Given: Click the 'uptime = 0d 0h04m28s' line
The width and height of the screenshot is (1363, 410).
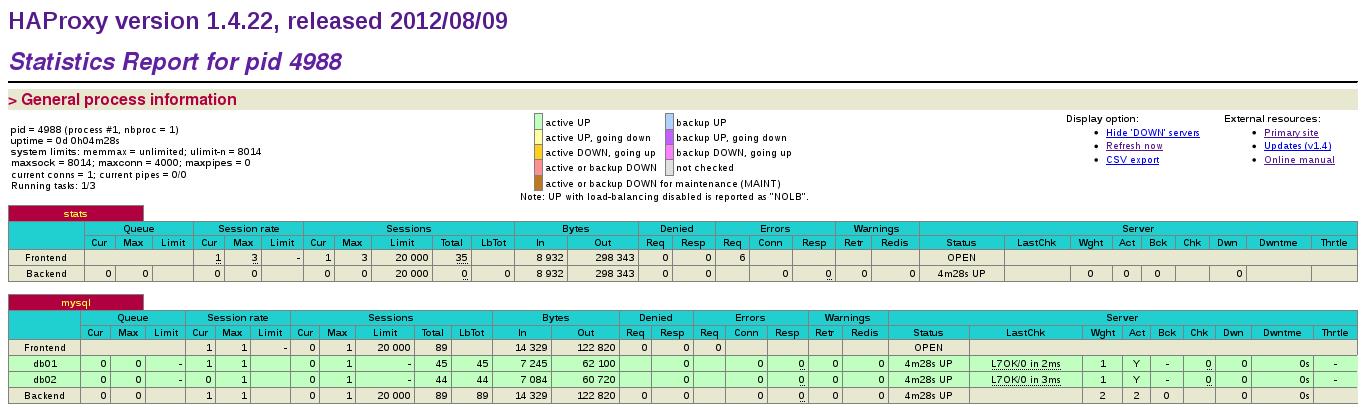Looking at the screenshot, I should 64,141.
